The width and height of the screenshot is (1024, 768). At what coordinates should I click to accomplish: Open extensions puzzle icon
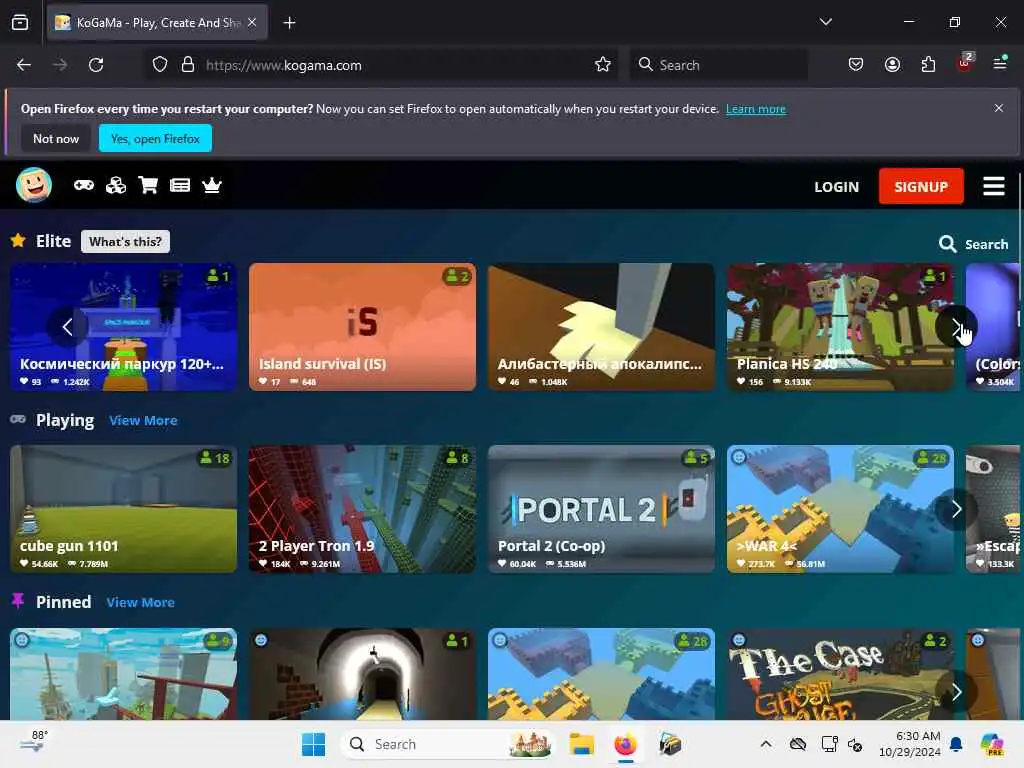(928, 65)
